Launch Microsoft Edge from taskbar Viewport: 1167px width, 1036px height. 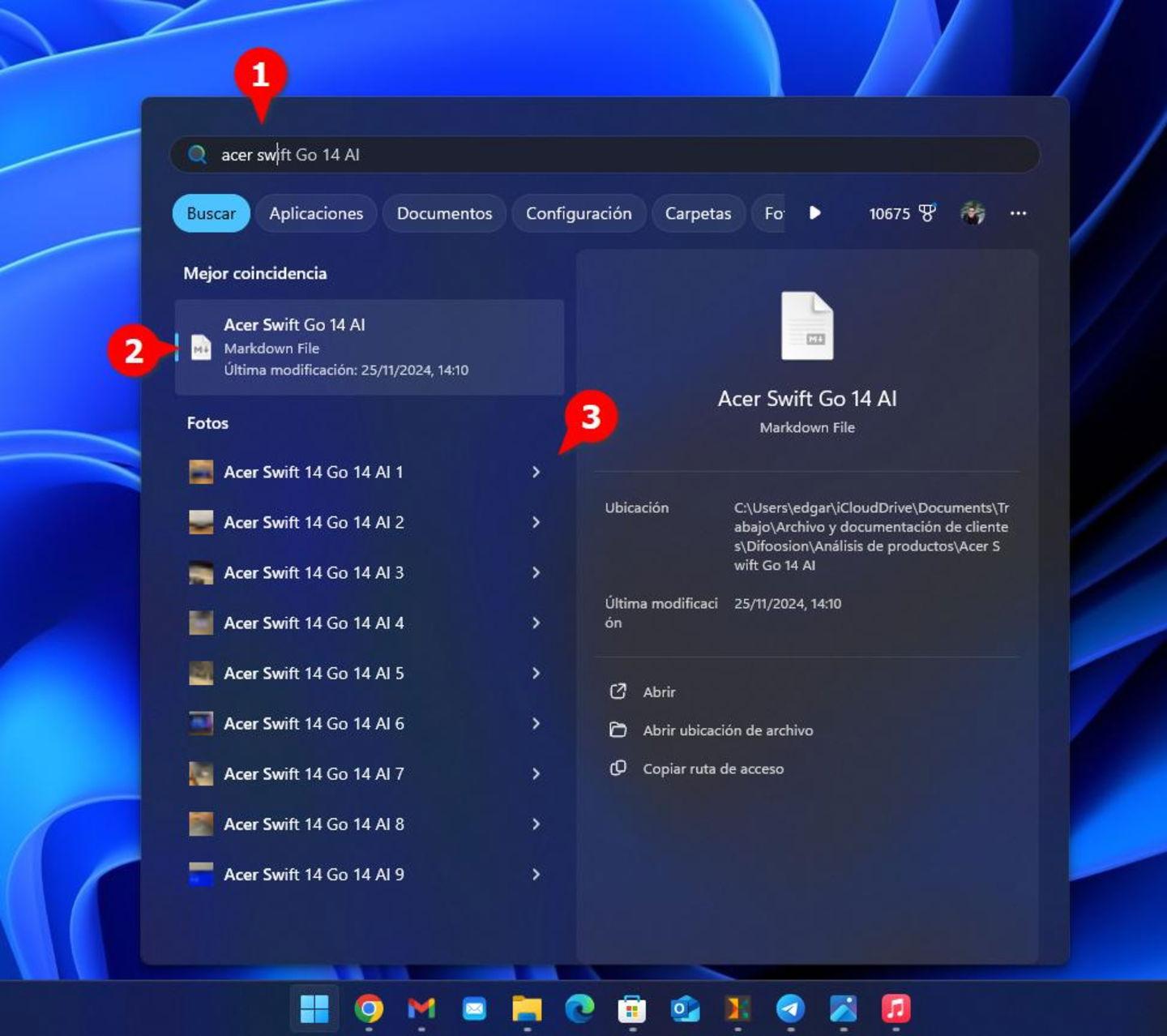579,1008
